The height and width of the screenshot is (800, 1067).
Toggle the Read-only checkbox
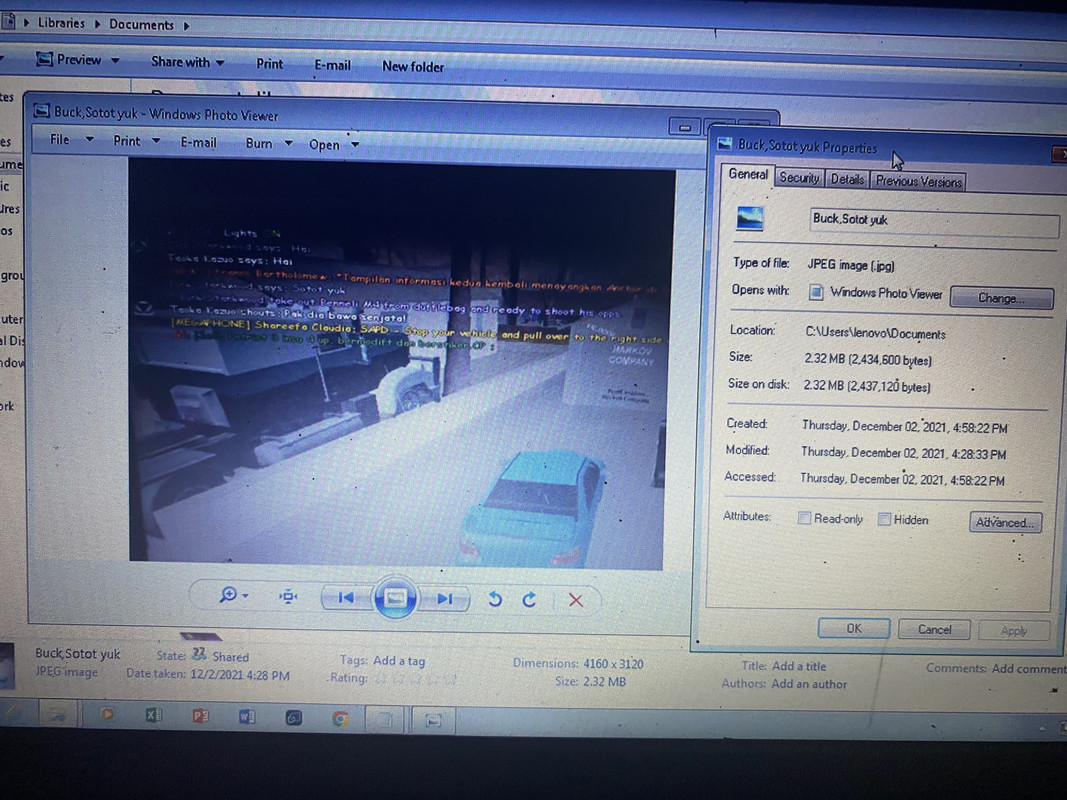click(804, 518)
